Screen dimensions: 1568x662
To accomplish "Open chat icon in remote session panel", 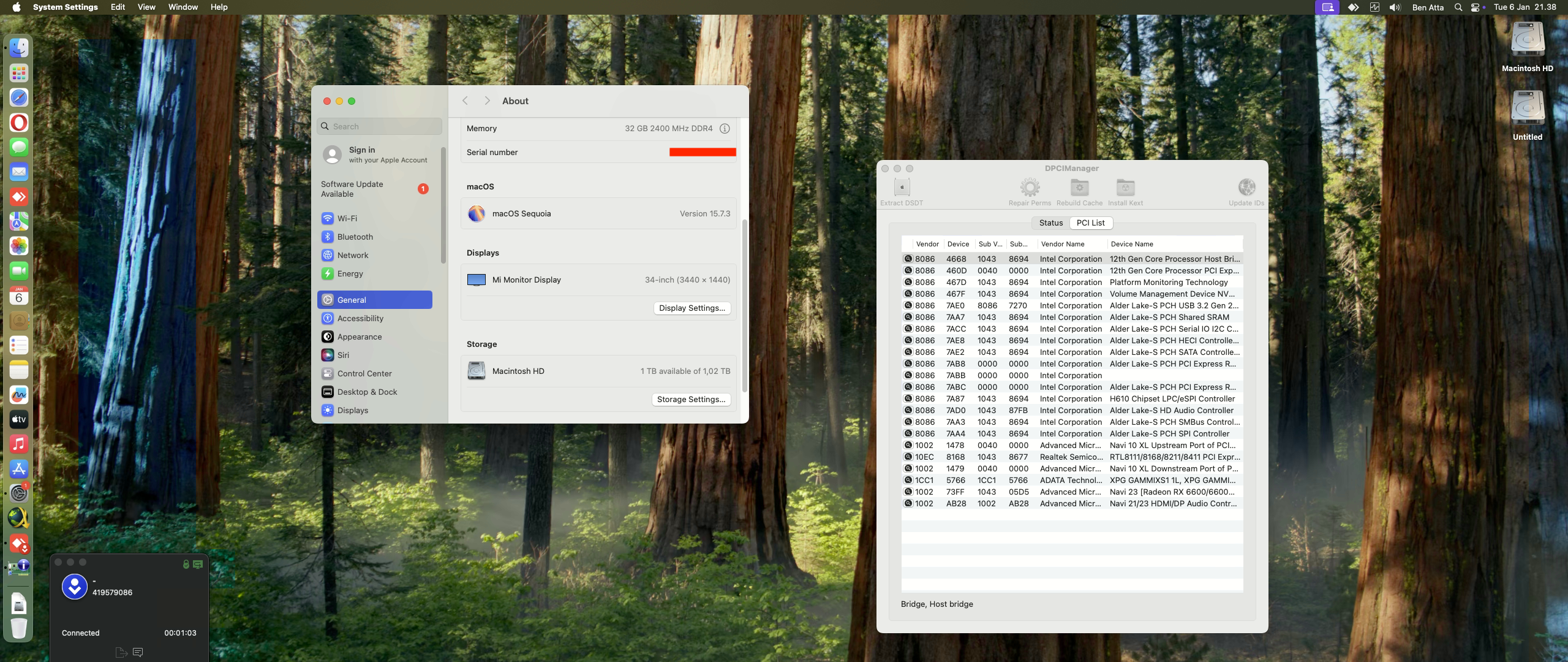I will point(138,652).
